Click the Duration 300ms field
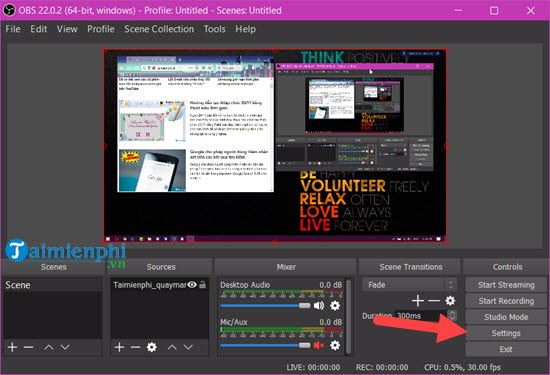This screenshot has height=375, width=550. [x=421, y=316]
